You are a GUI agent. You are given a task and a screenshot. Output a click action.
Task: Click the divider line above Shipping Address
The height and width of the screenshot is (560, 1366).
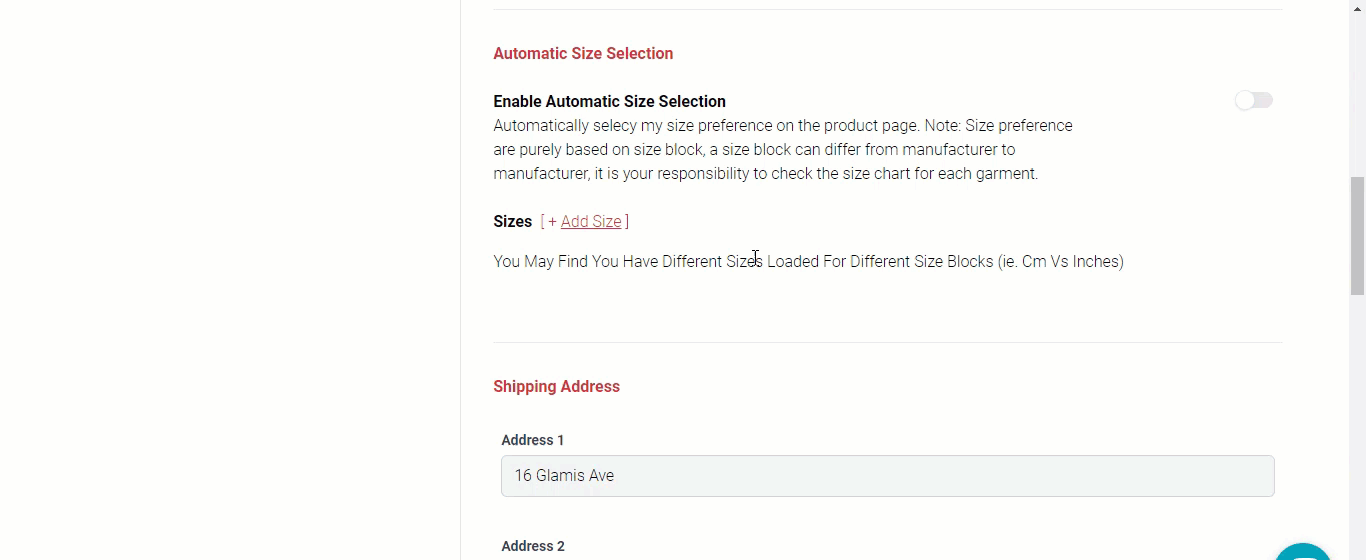click(x=887, y=342)
